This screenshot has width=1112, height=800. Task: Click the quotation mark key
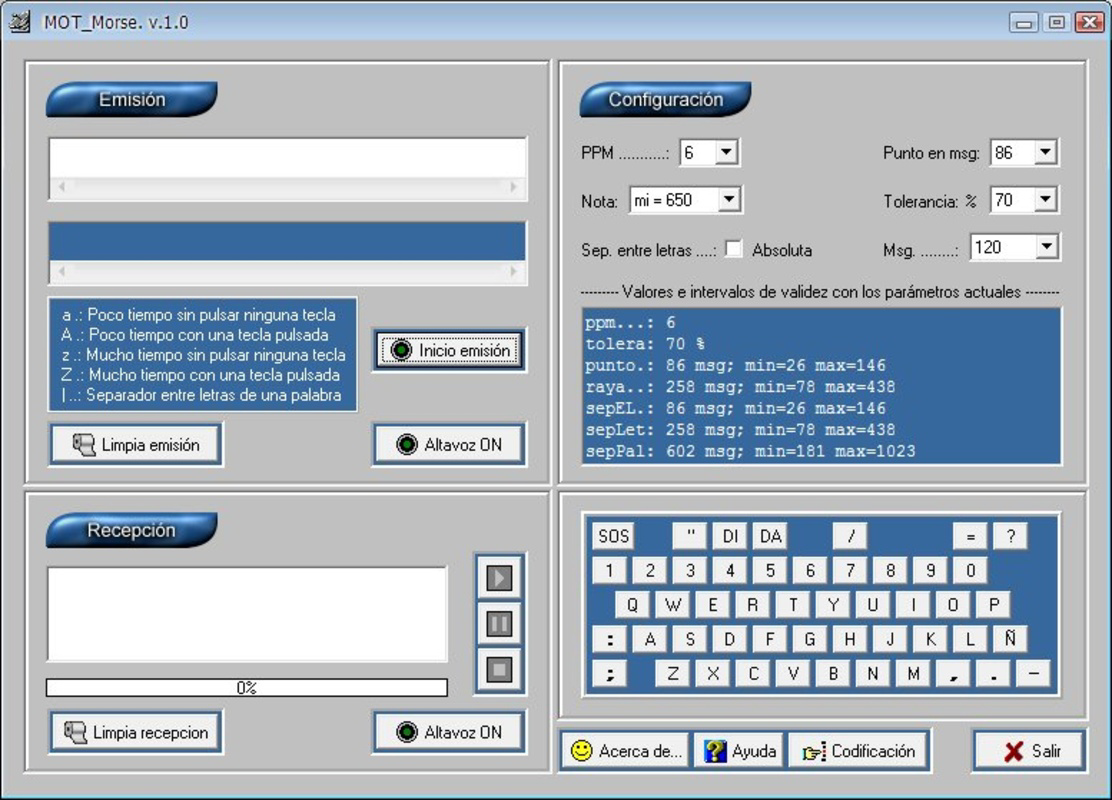(x=690, y=536)
